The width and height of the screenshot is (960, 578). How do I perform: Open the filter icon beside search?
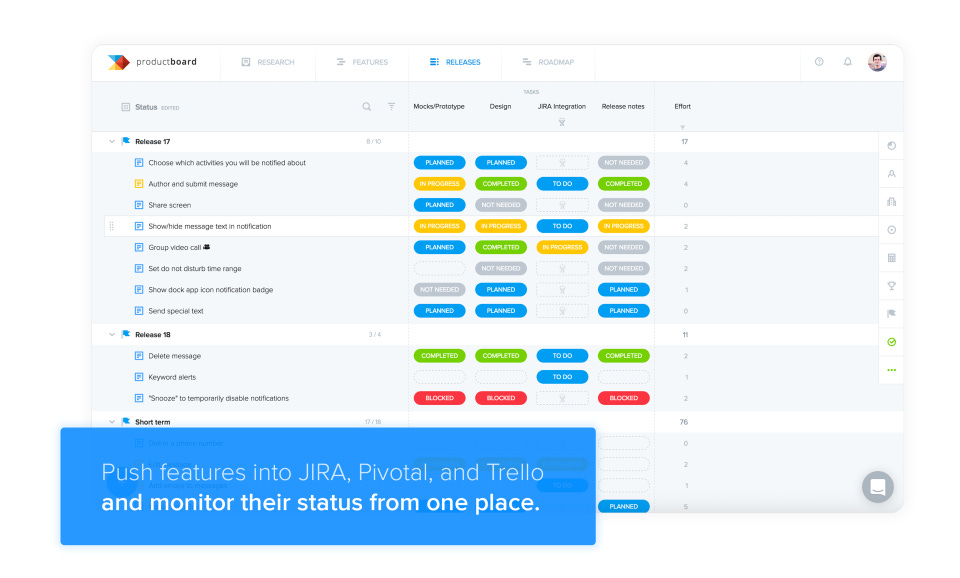click(x=391, y=107)
